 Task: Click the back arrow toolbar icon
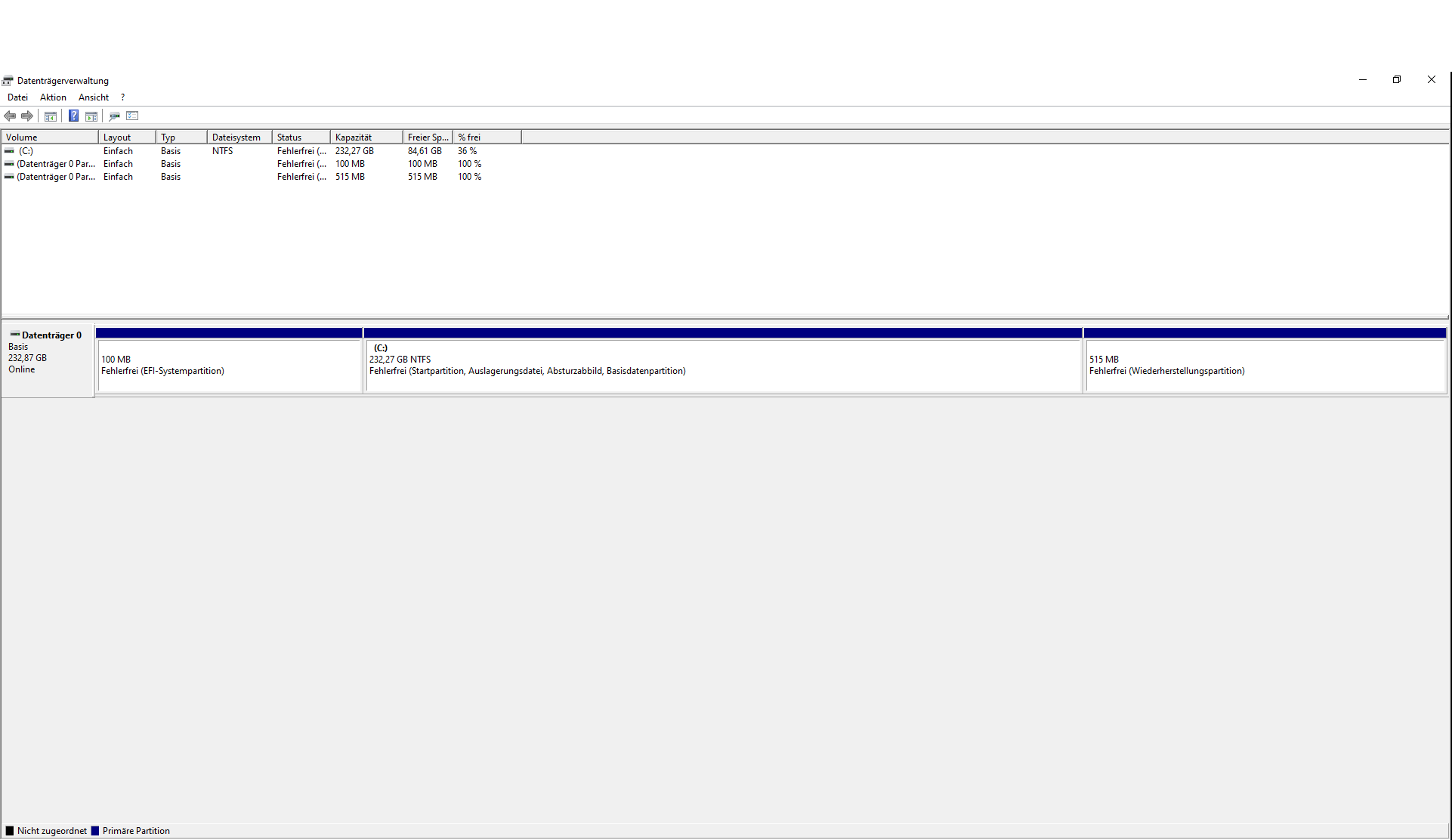(10, 116)
